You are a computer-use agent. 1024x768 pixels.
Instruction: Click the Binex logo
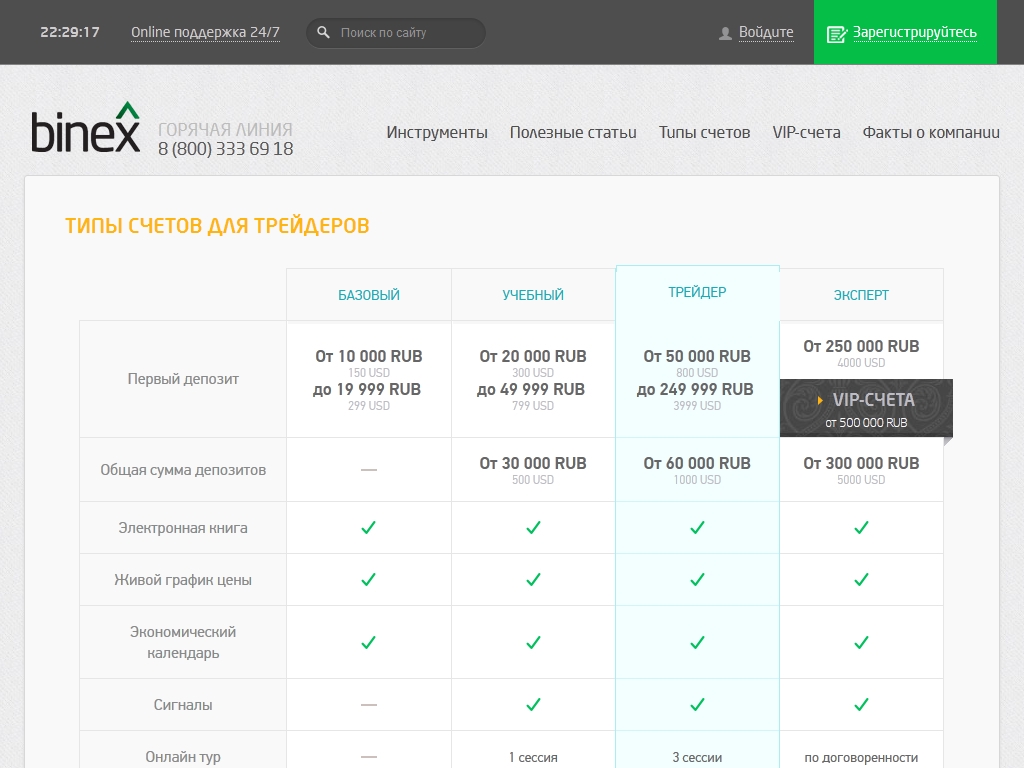click(86, 128)
